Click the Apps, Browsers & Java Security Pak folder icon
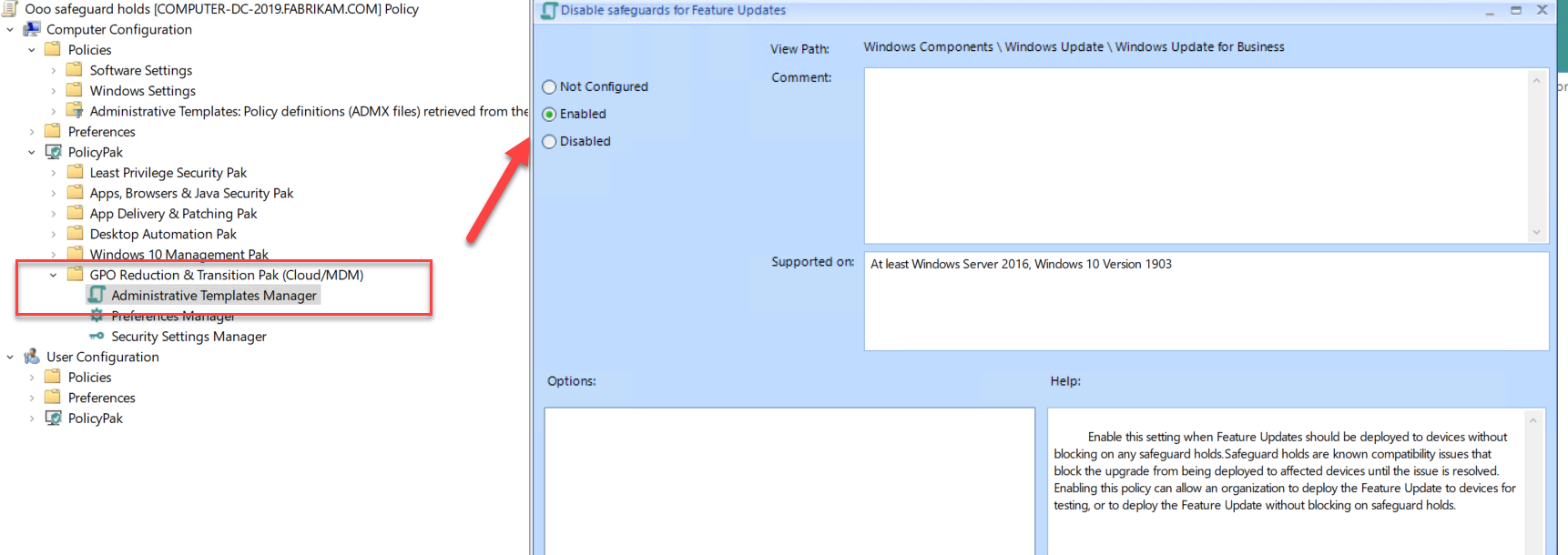The width and height of the screenshot is (1568, 555). (75, 193)
